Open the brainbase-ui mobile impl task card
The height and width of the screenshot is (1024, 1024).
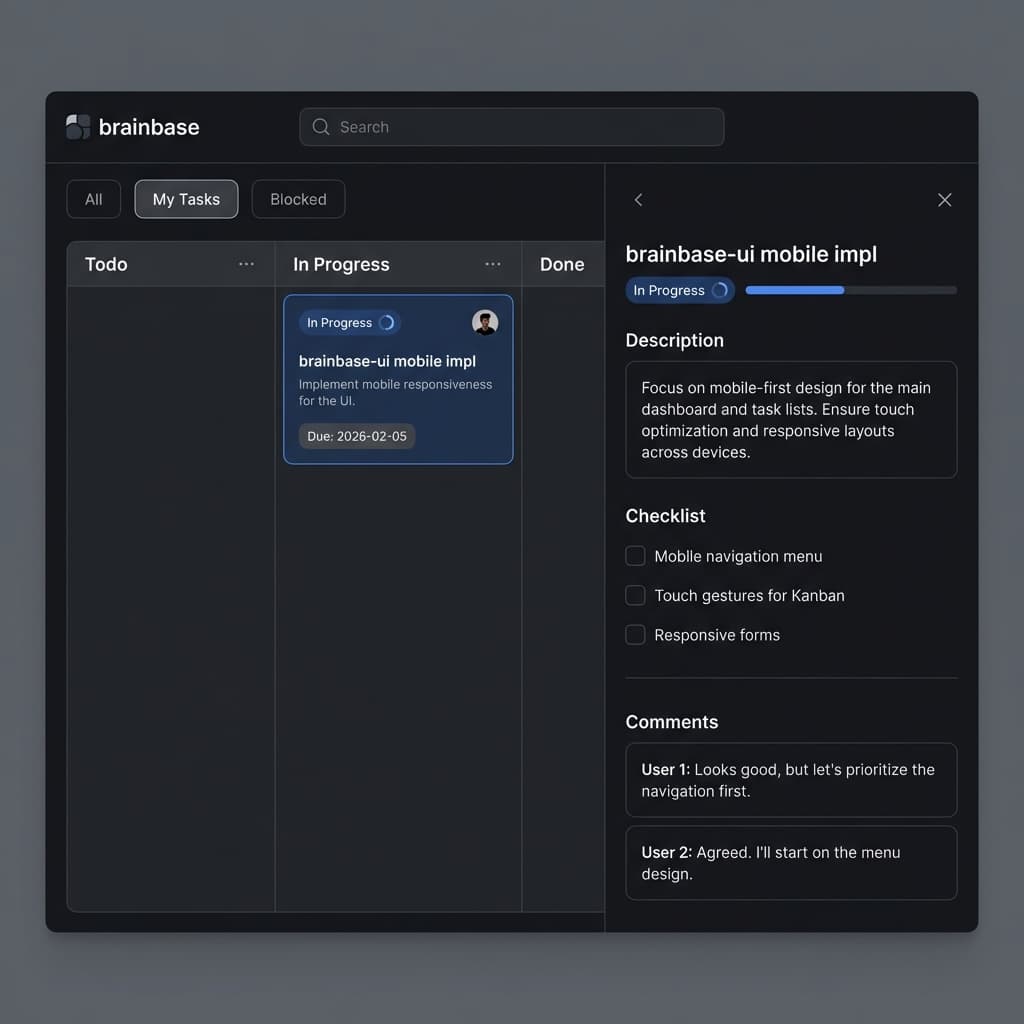click(x=398, y=380)
